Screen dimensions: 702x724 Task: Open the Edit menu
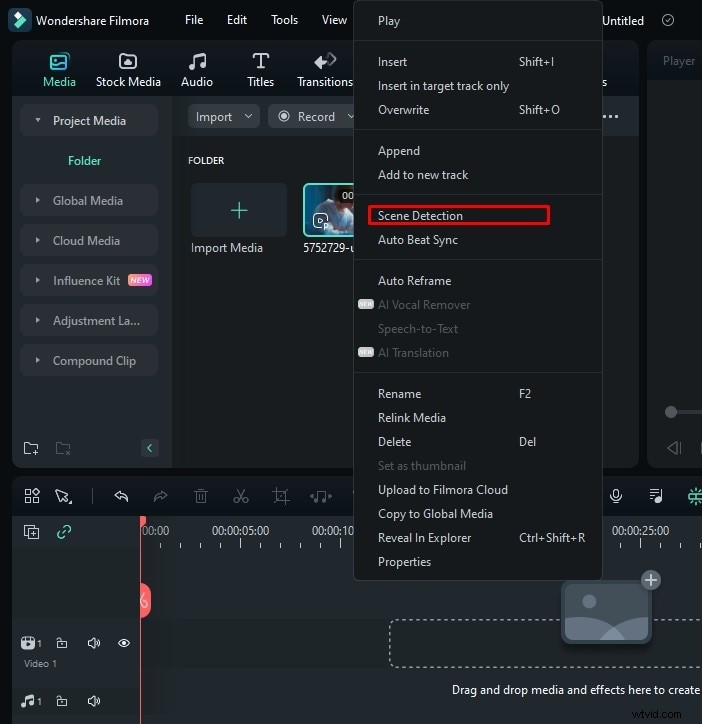coord(237,20)
